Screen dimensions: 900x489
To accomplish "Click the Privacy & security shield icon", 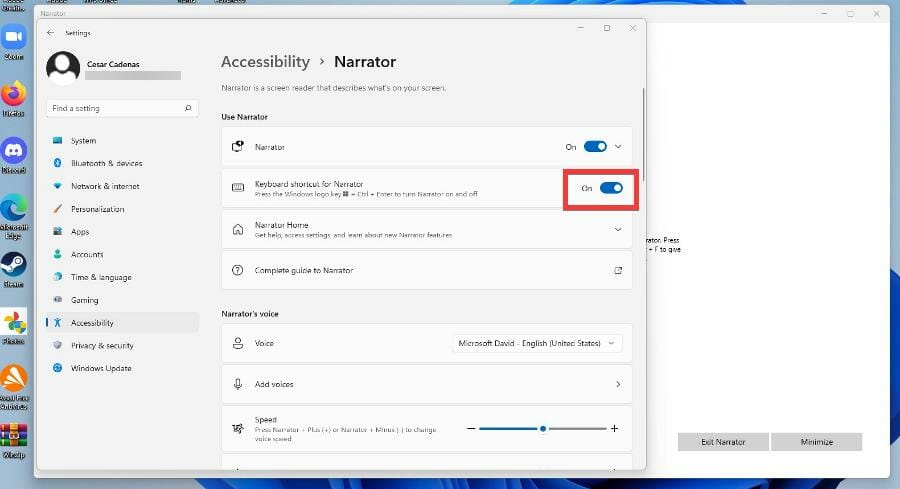I will point(57,345).
